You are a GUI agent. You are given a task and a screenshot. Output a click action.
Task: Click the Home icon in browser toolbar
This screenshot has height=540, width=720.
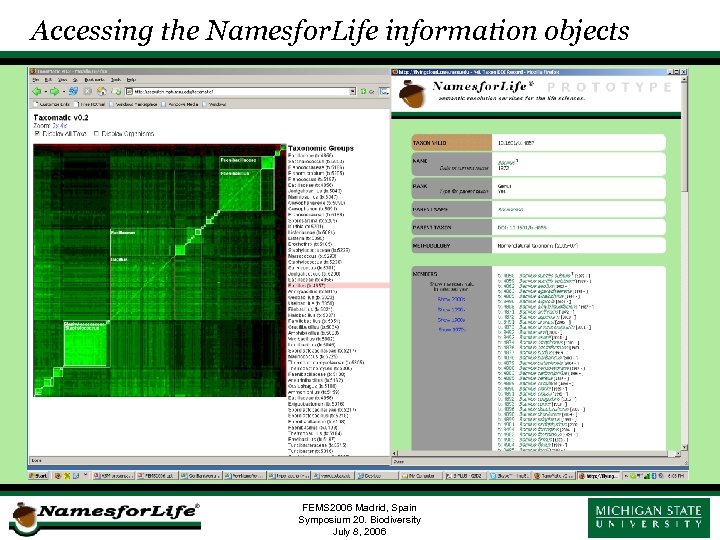pyautogui.click(x=101, y=91)
